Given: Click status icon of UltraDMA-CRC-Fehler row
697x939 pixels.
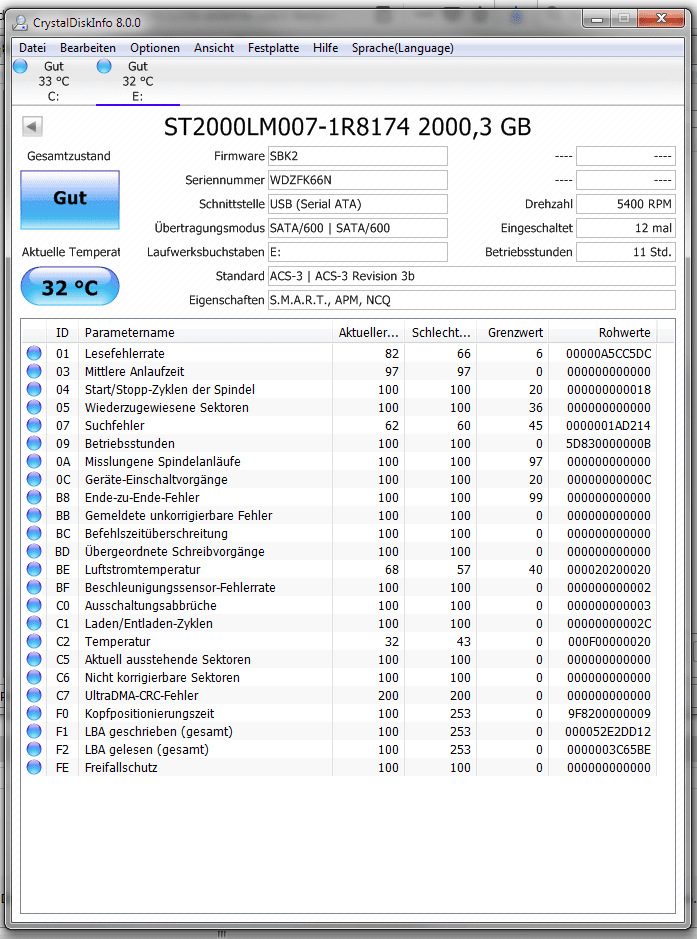Looking at the screenshot, I should pyautogui.click(x=34, y=695).
